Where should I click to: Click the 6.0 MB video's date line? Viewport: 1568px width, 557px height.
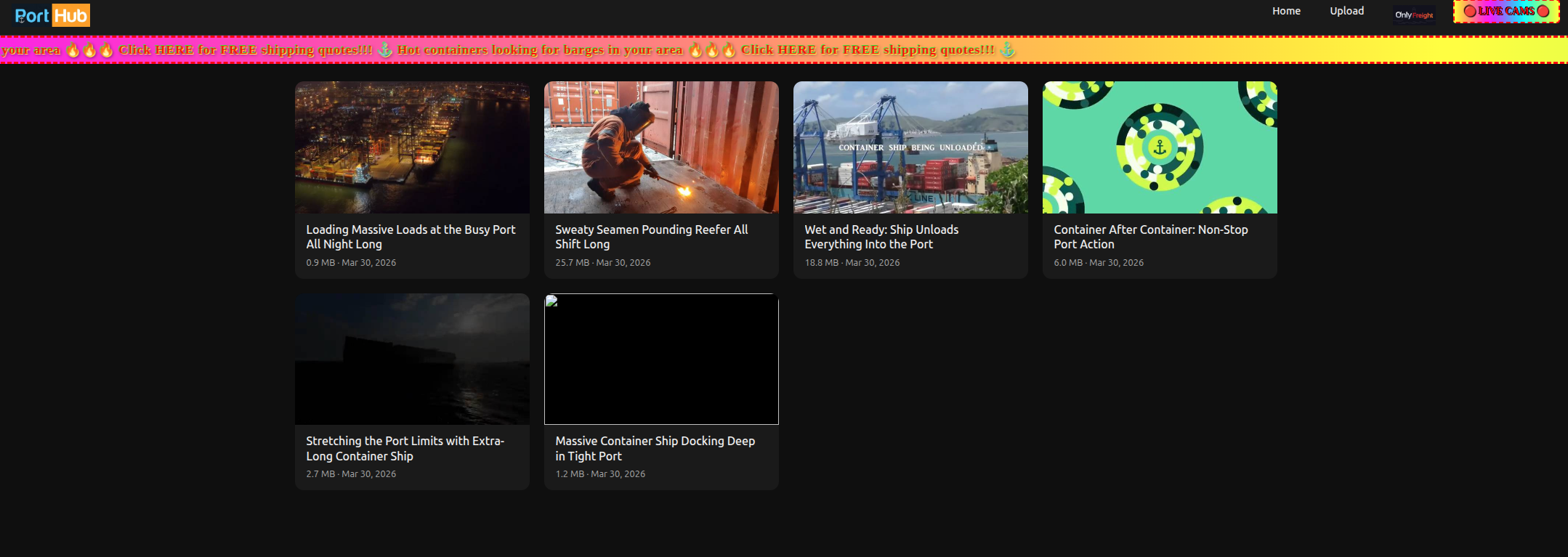pyautogui.click(x=1098, y=263)
